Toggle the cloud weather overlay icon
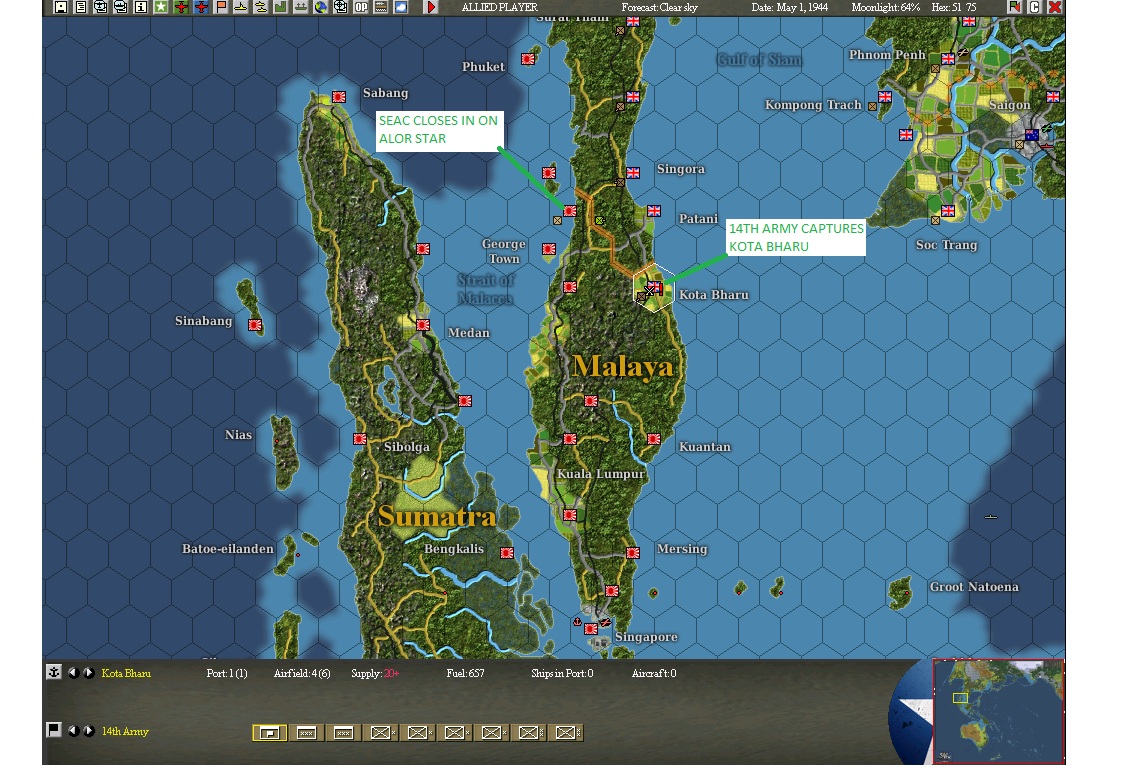Viewport: 1137px width, 774px height. coord(401,7)
